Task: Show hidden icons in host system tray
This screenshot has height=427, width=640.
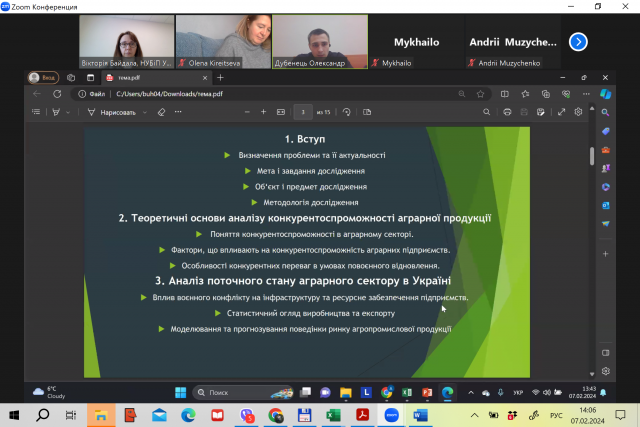Action: (x=474, y=416)
